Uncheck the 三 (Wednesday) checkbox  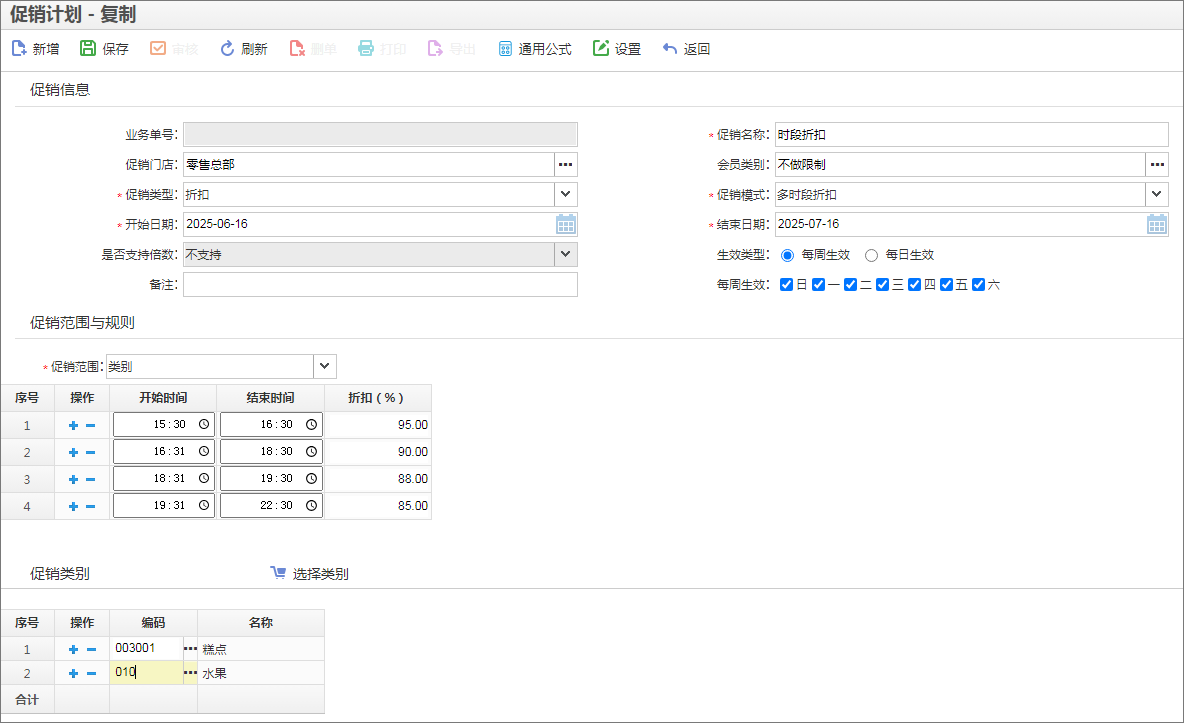[x=882, y=285]
